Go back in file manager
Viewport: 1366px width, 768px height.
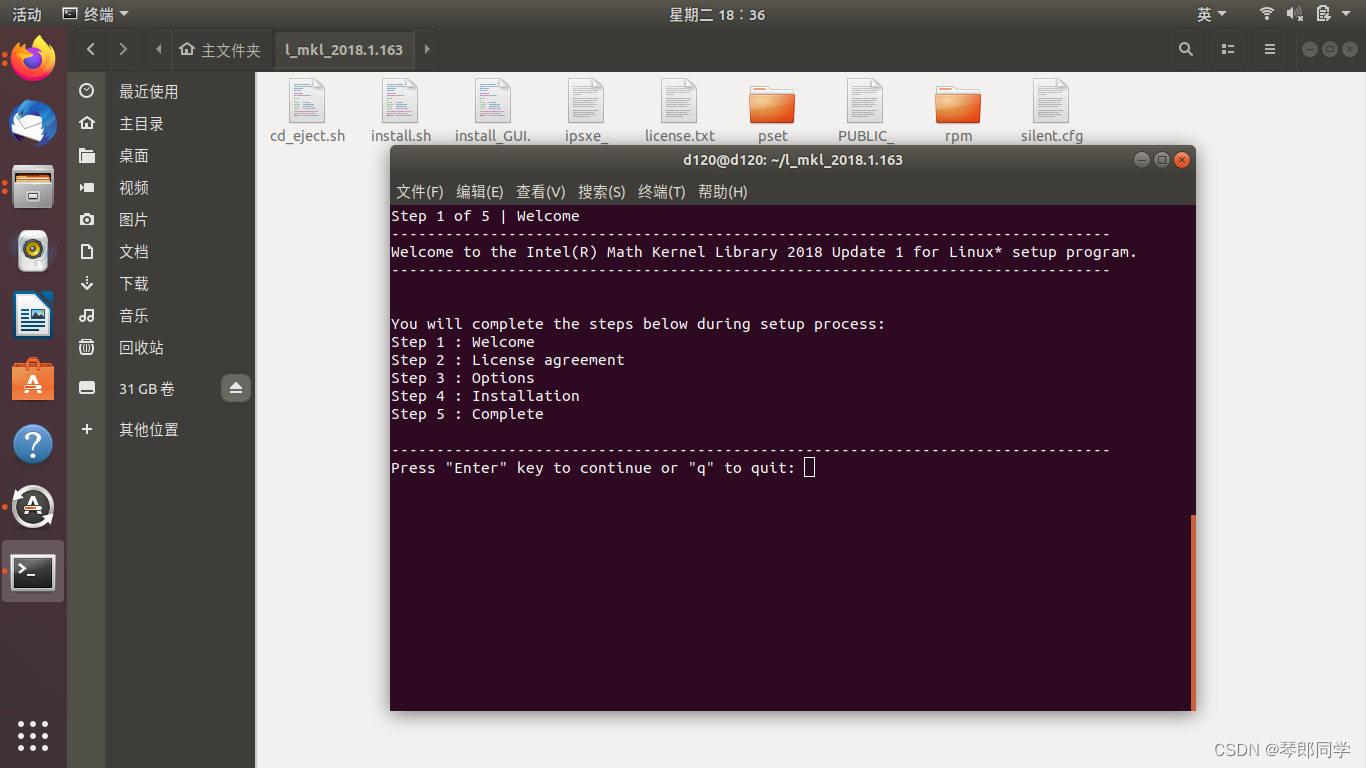click(x=91, y=49)
